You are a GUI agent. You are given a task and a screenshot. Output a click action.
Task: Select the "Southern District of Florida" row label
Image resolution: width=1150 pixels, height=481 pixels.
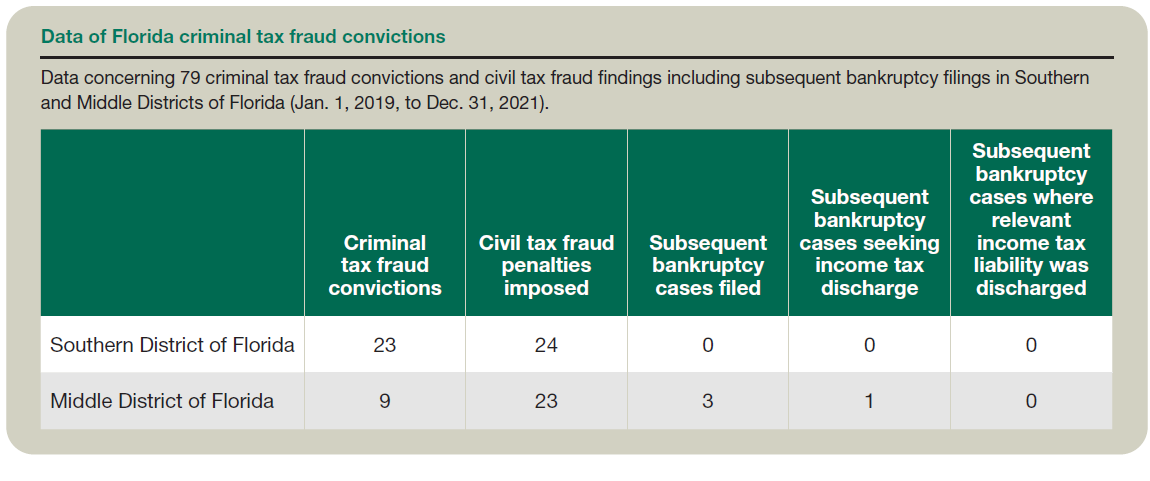(x=172, y=345)
